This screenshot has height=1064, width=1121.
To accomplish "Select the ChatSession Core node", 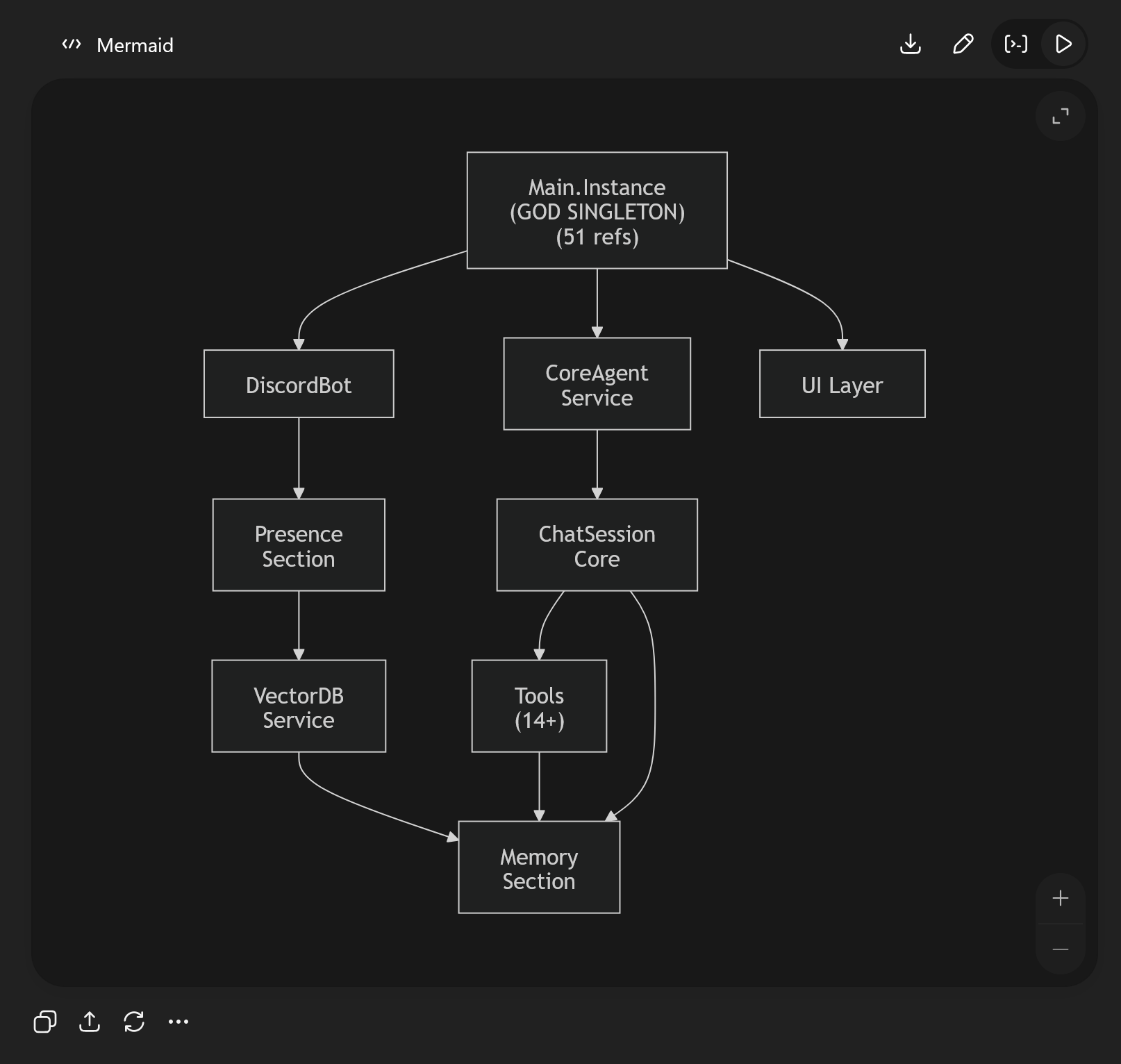I will [x=597, y=545].
